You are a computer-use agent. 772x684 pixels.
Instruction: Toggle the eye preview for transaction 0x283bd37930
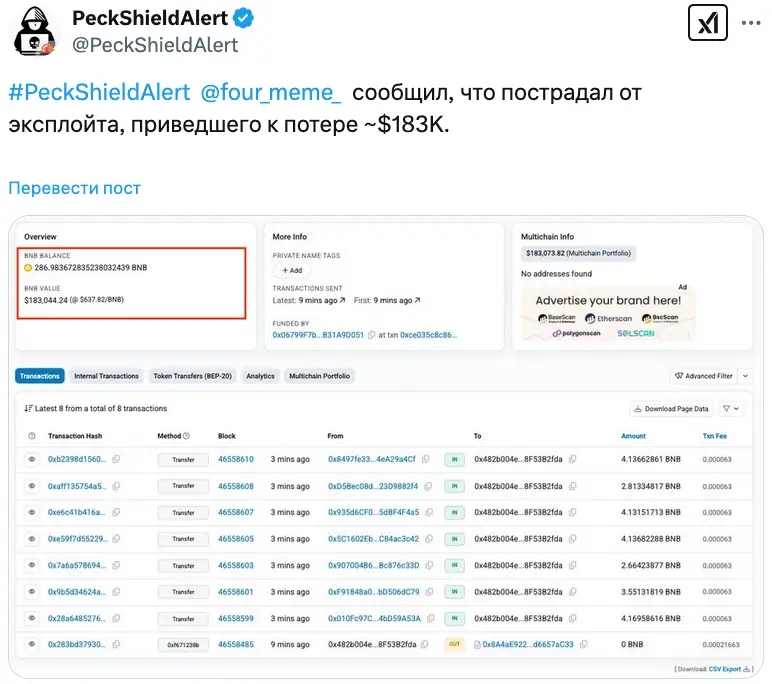point(32,644)
